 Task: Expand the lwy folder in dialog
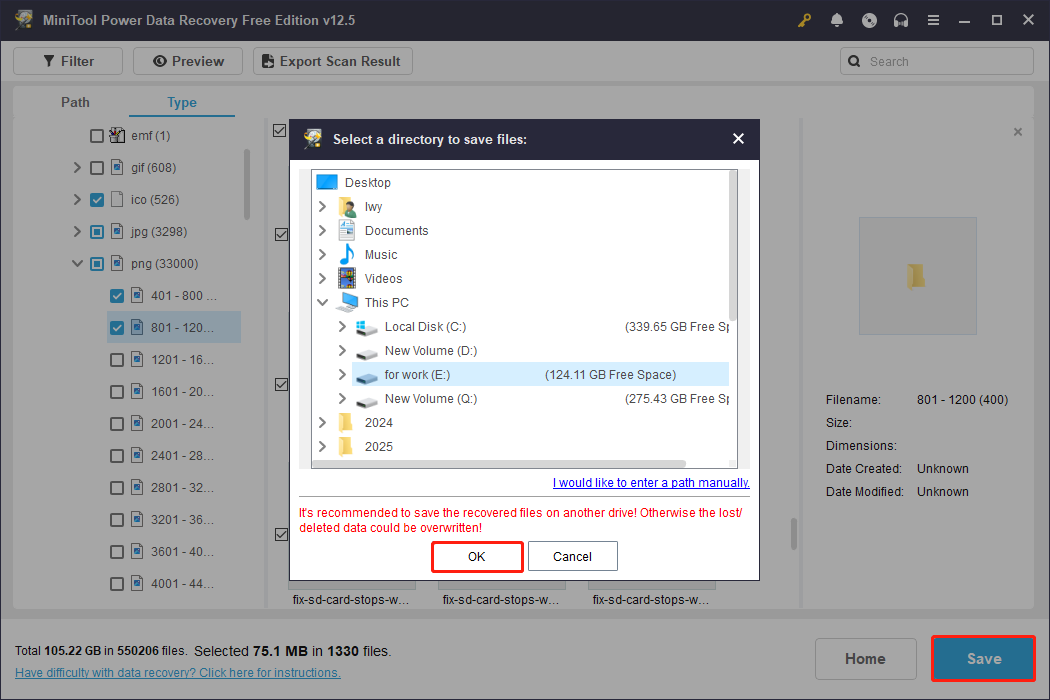[x=323, y=206]
